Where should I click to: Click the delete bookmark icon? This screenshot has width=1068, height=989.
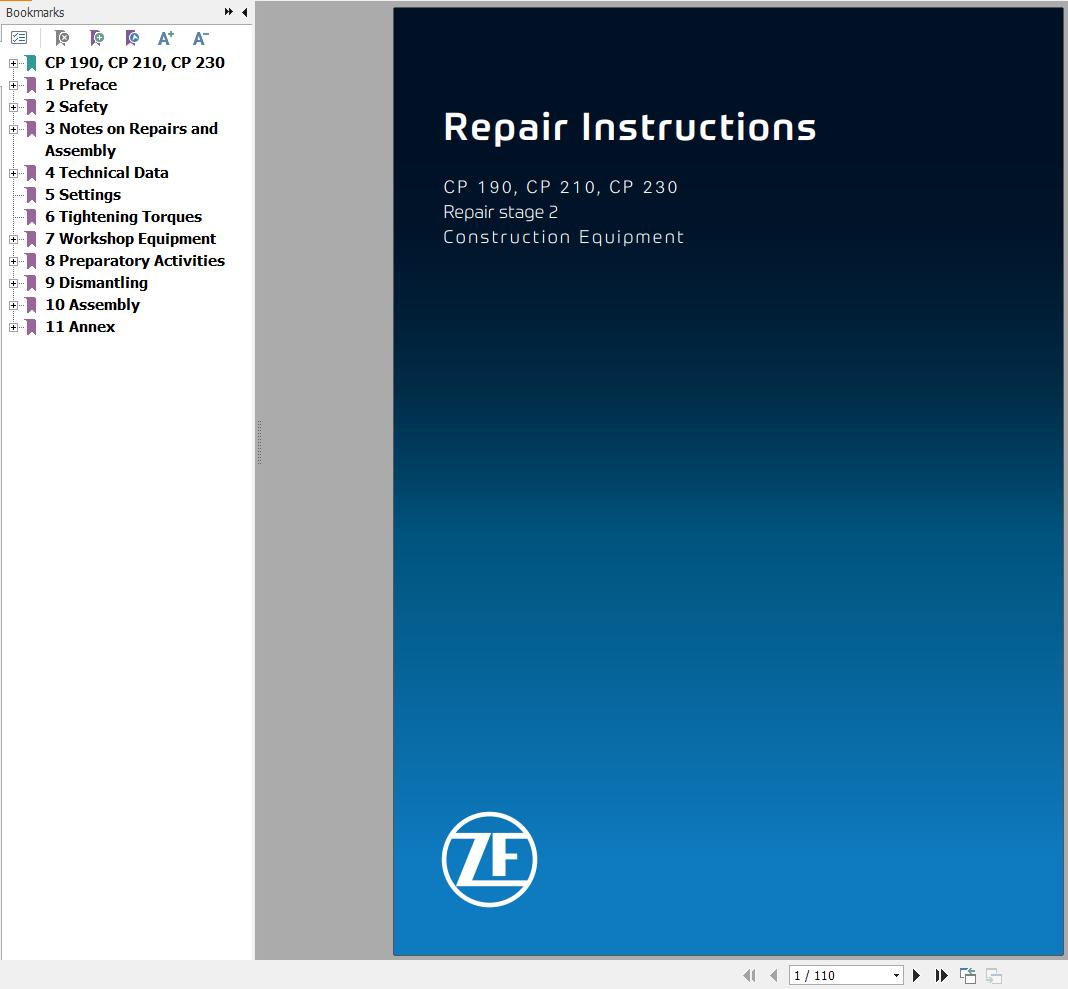pyautogui.click(x=62, y=38)
